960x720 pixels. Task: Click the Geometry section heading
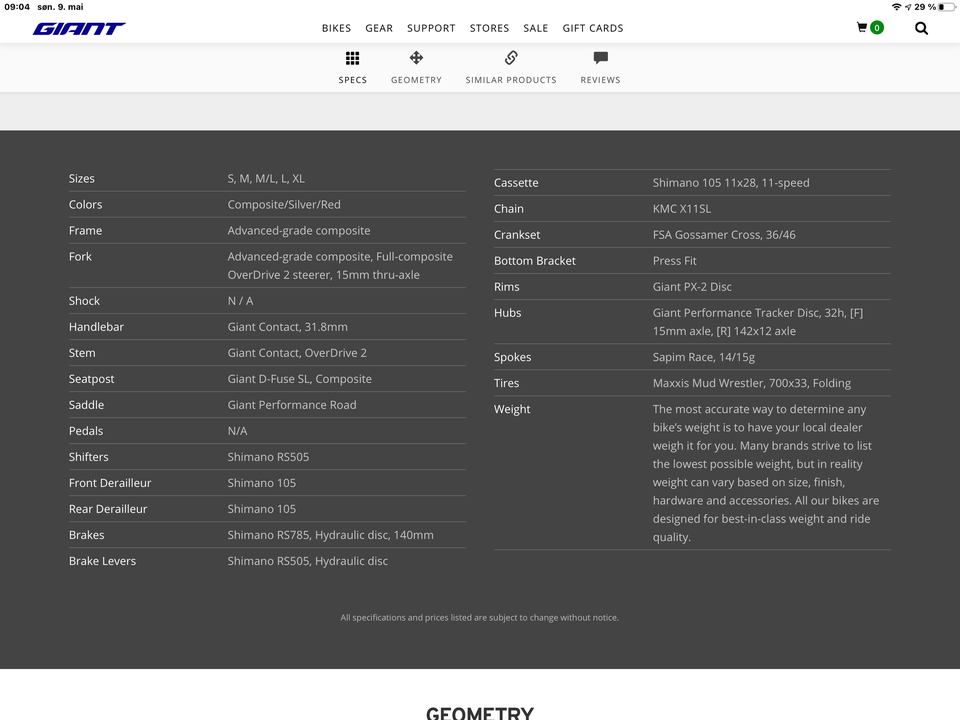(x=480, y=713)
